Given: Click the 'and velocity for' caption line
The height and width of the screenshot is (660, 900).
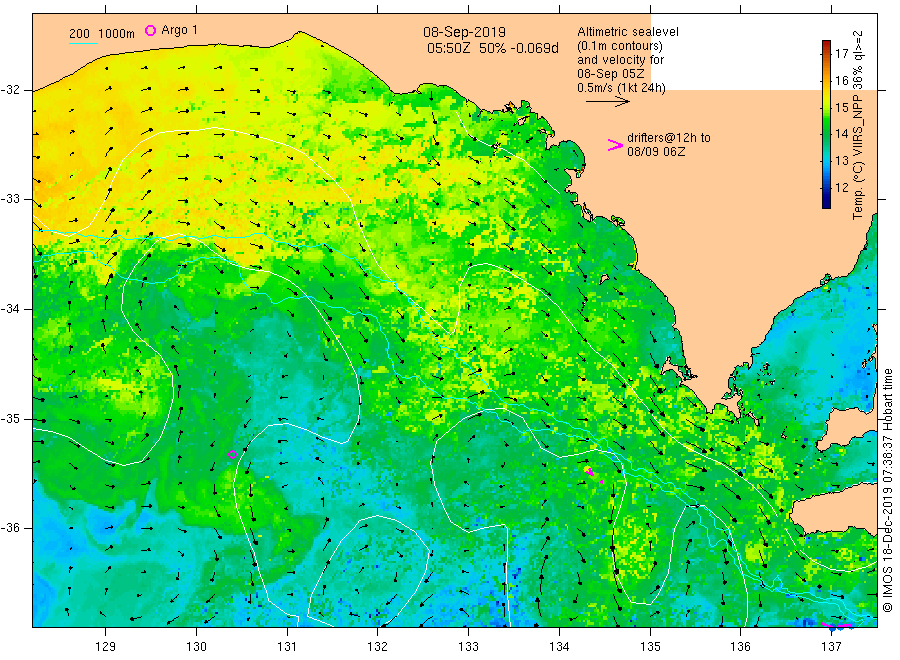Looking at the screenshot, I should [620, 60].
